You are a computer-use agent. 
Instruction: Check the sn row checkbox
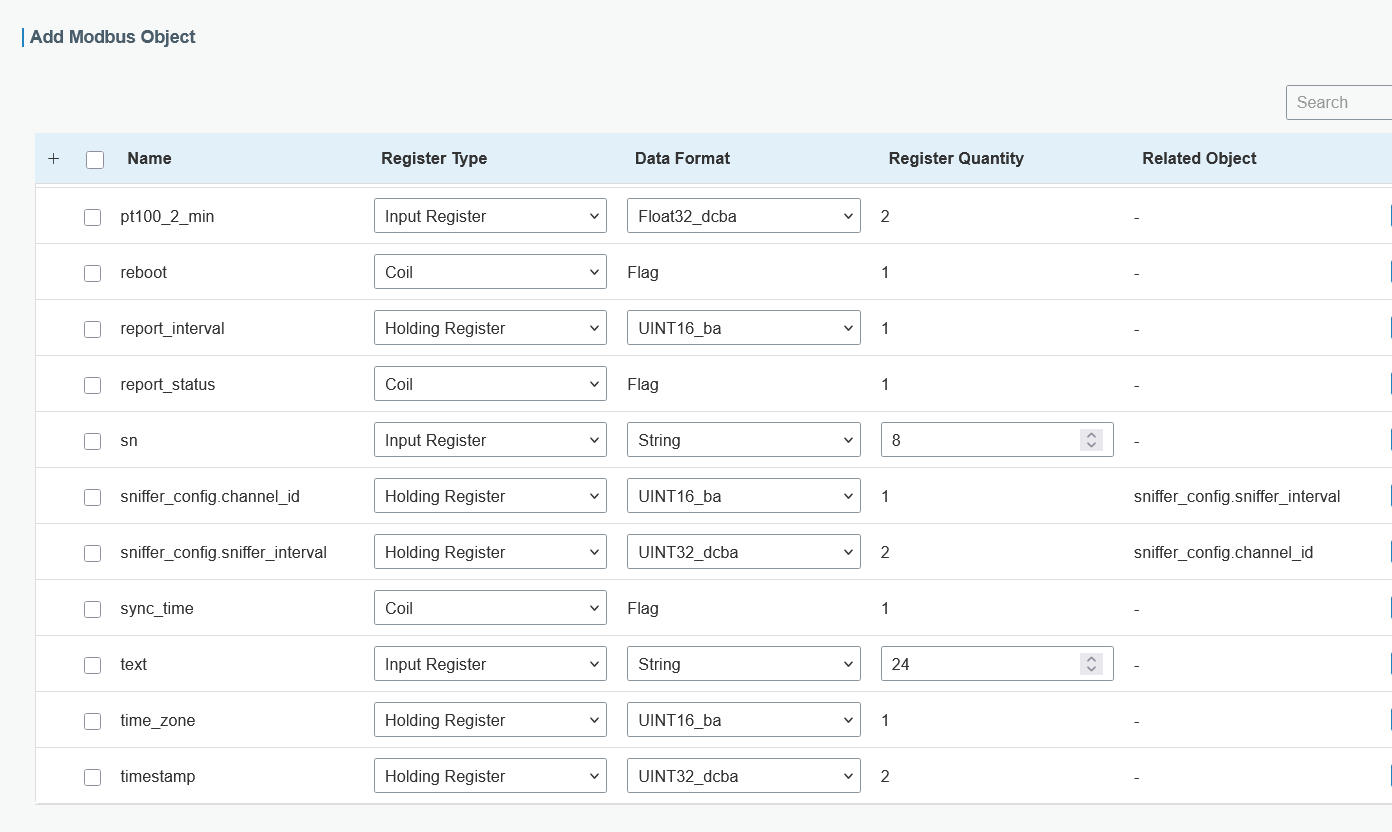coord(92,441)
